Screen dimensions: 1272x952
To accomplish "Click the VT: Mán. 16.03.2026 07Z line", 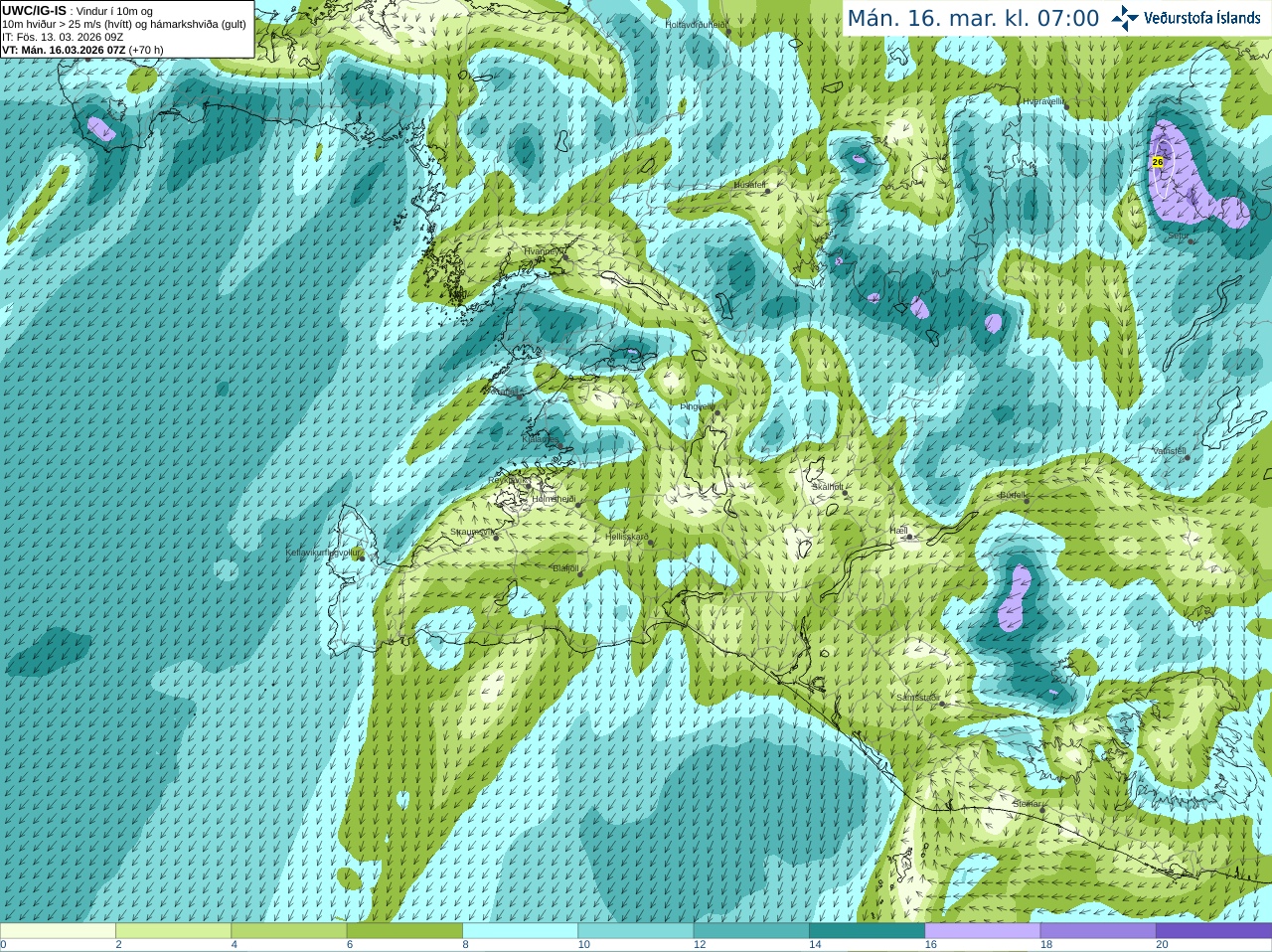I will coord(82,50).
